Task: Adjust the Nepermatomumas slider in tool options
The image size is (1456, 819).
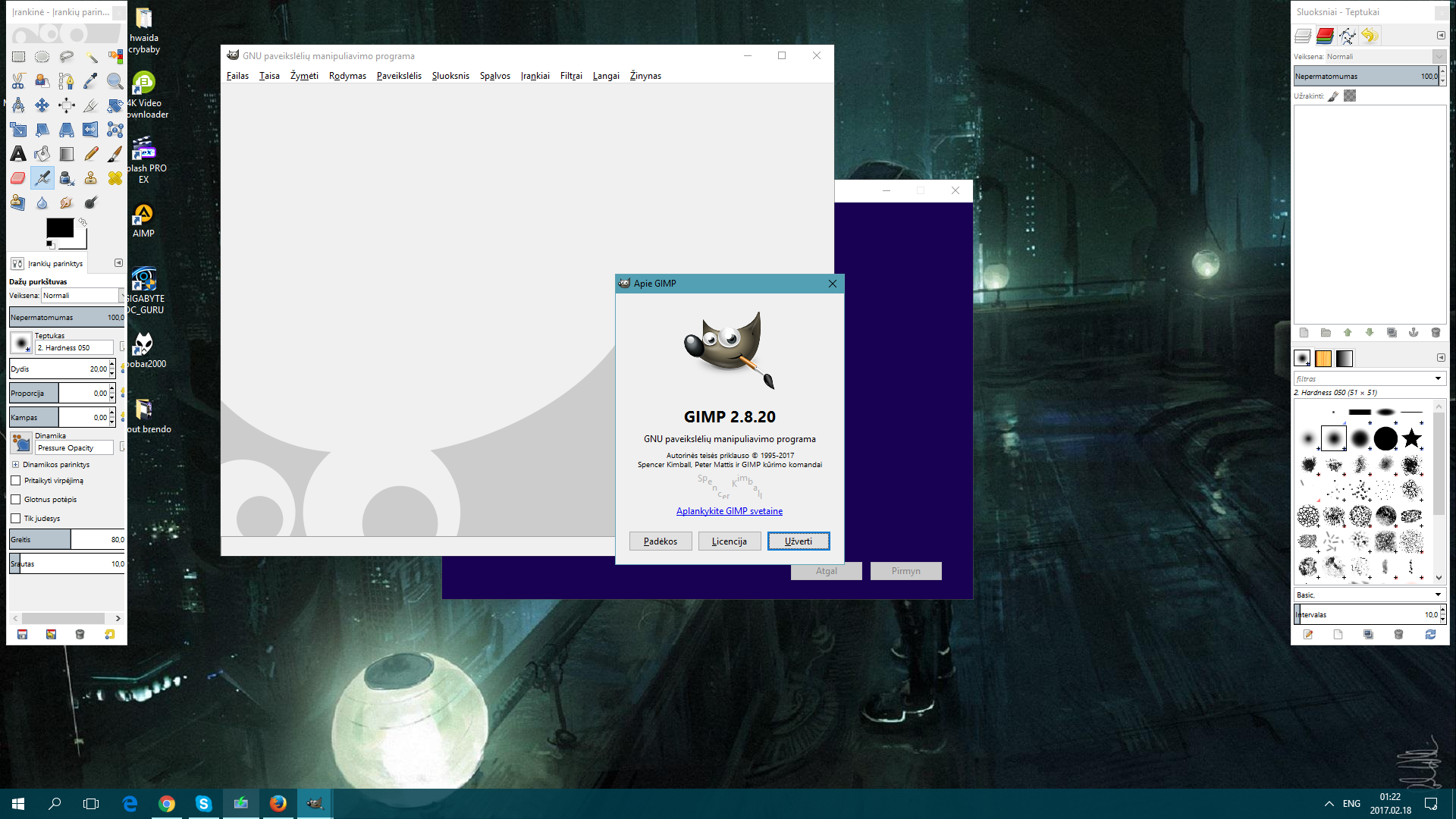Action: pos(67,317)
